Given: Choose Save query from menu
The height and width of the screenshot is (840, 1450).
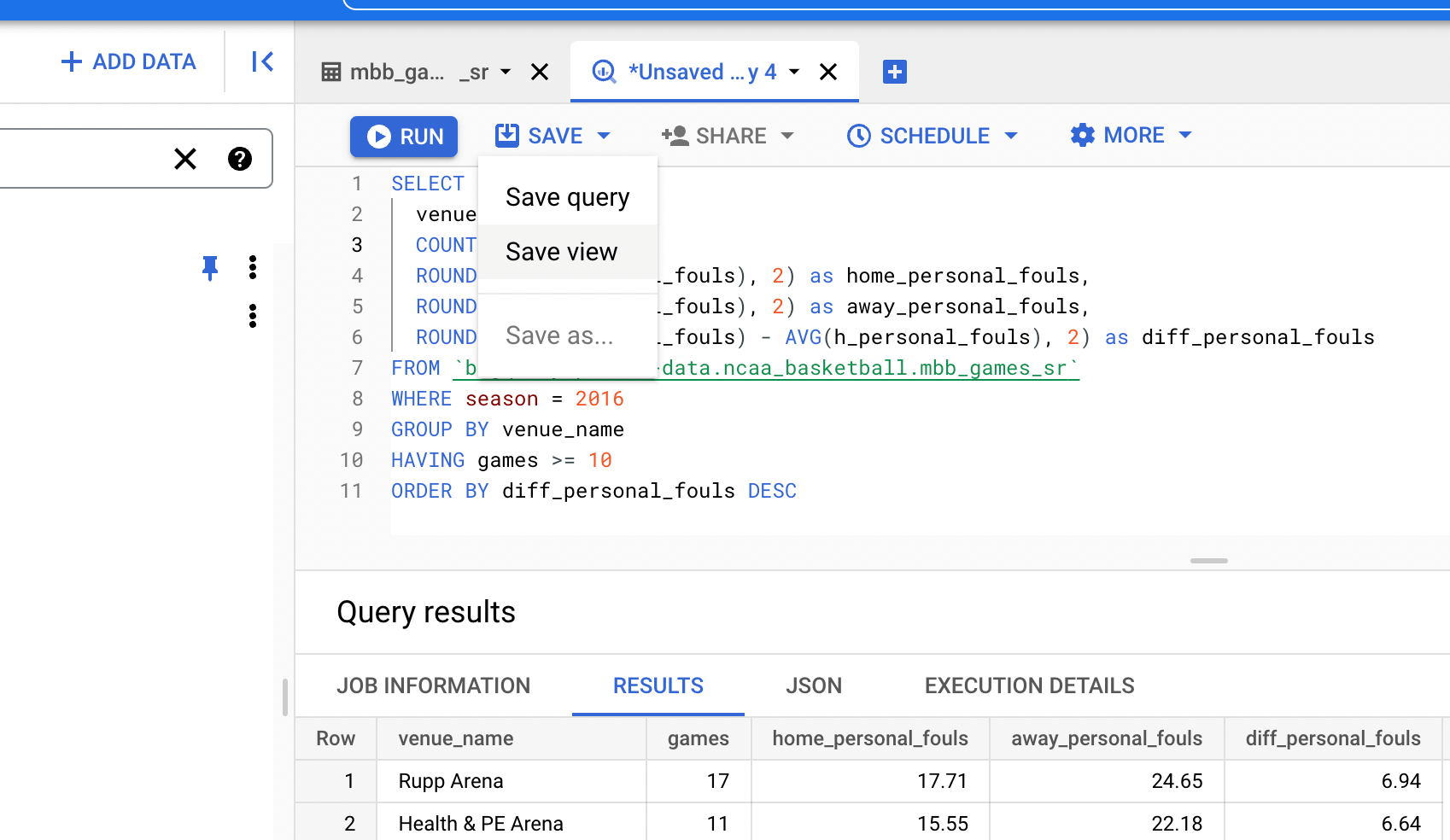Looking at the screenshot, I should [568, 197].
